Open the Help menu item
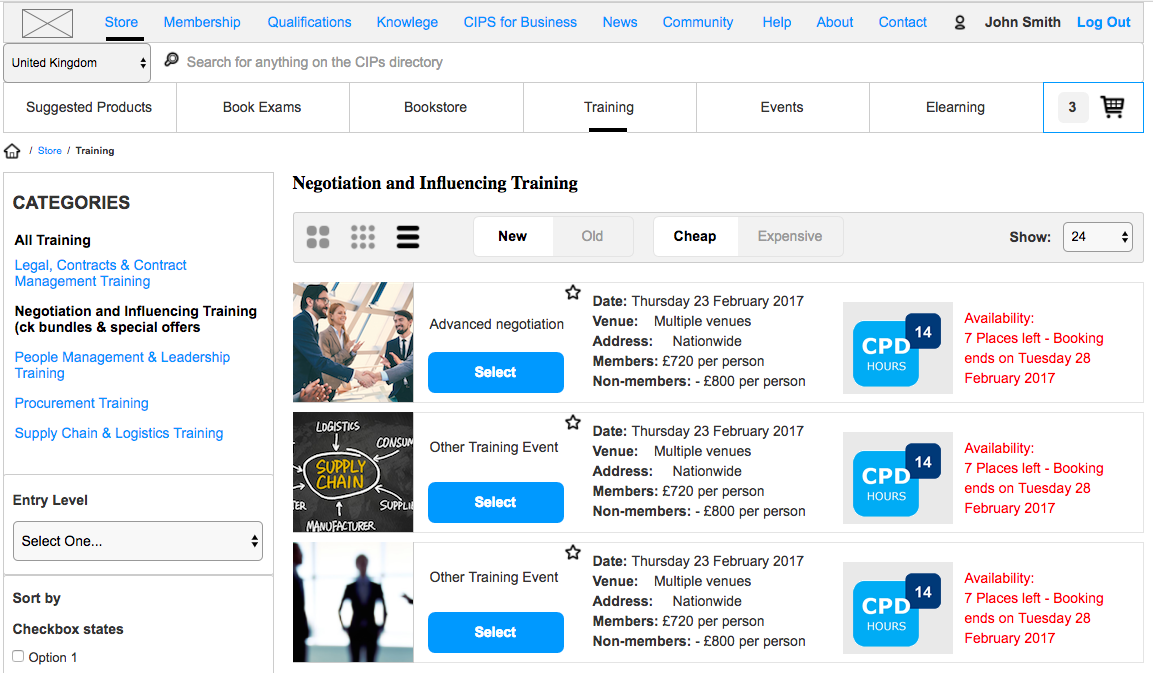 coord(777,22)
